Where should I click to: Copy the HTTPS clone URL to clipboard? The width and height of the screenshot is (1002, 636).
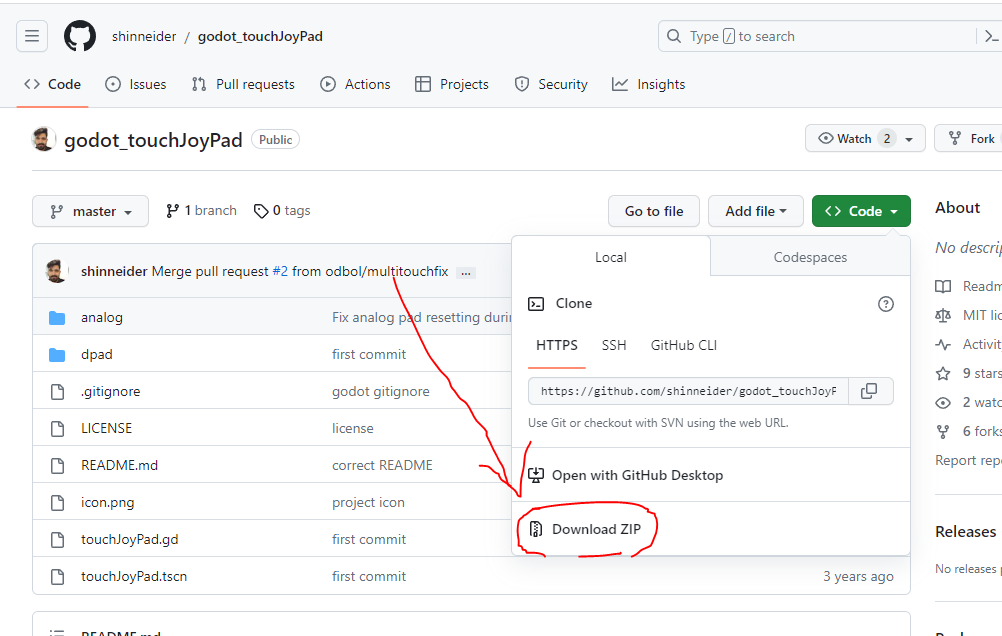pyautogui.click(x=869, y=391)
